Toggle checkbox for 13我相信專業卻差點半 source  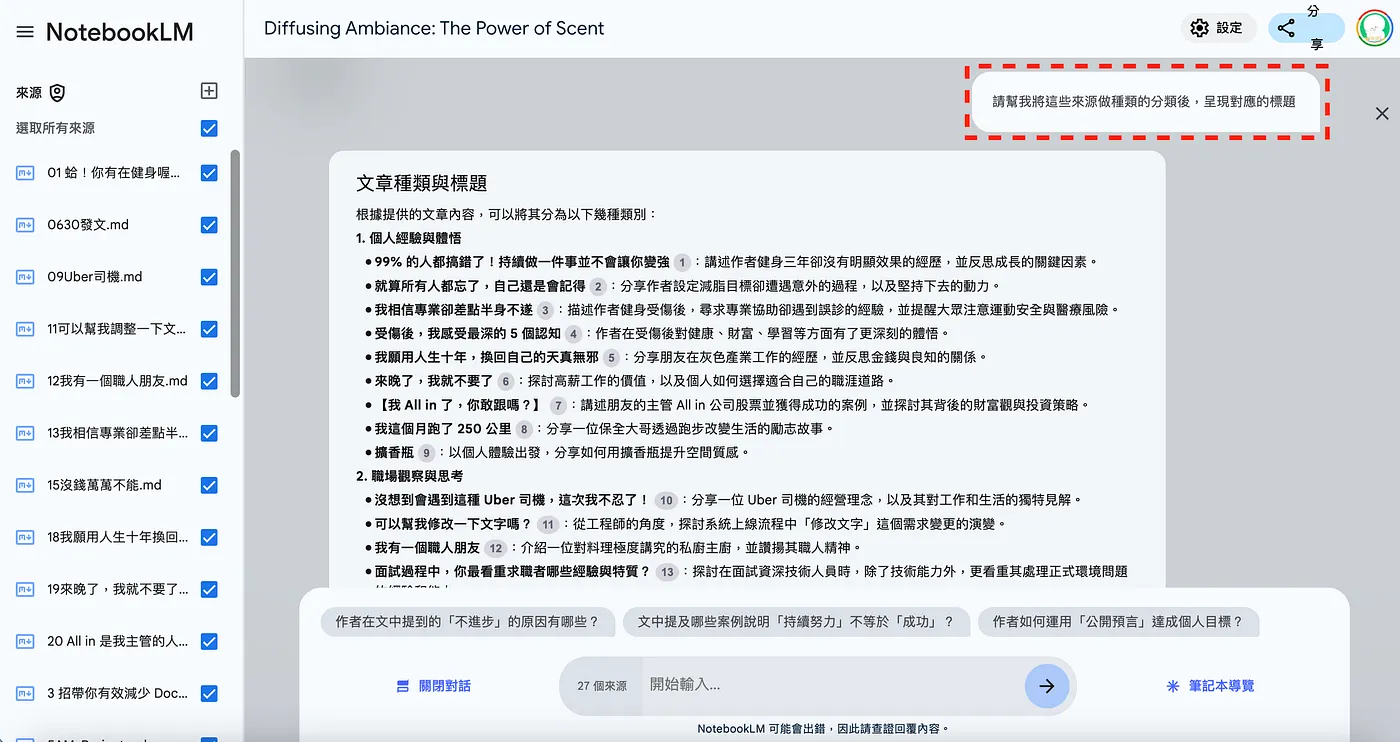coord(209,433)
